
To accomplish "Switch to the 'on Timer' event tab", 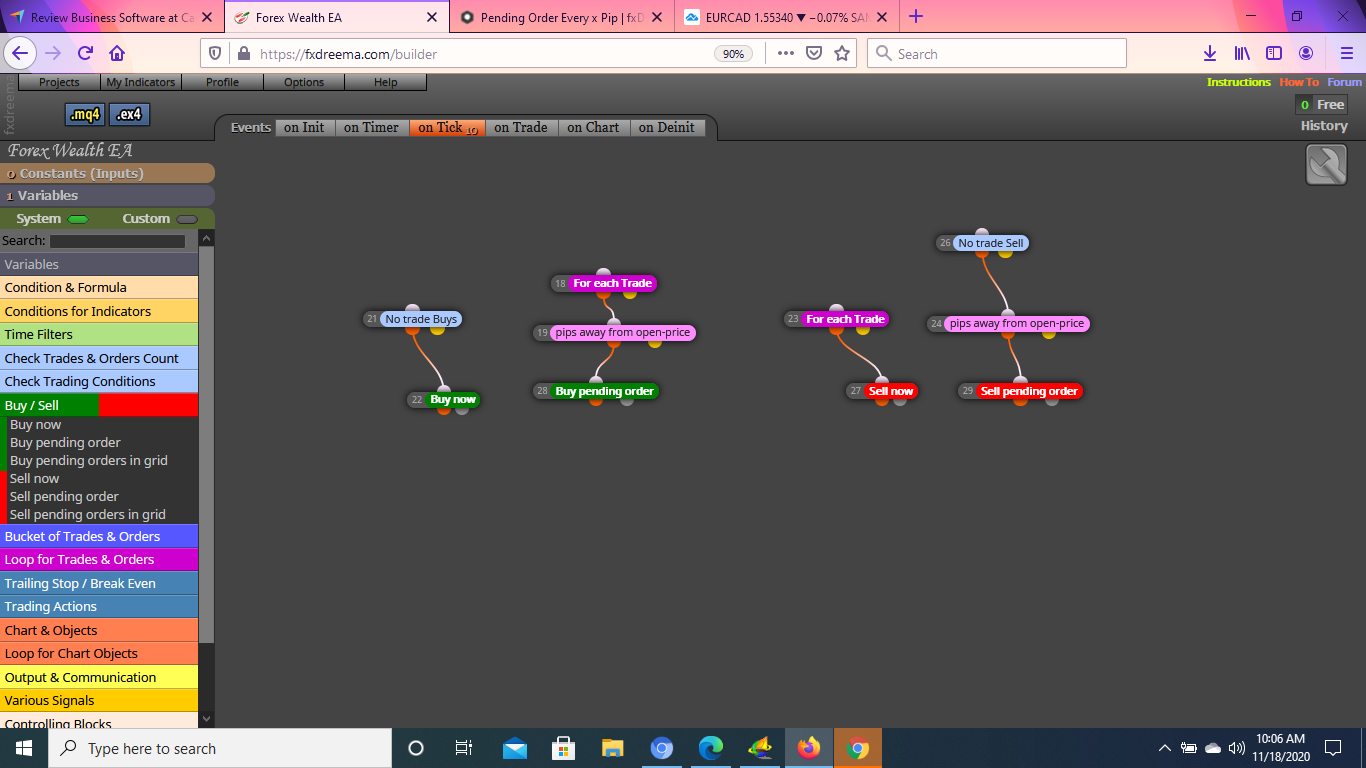I will coord(371,127).
